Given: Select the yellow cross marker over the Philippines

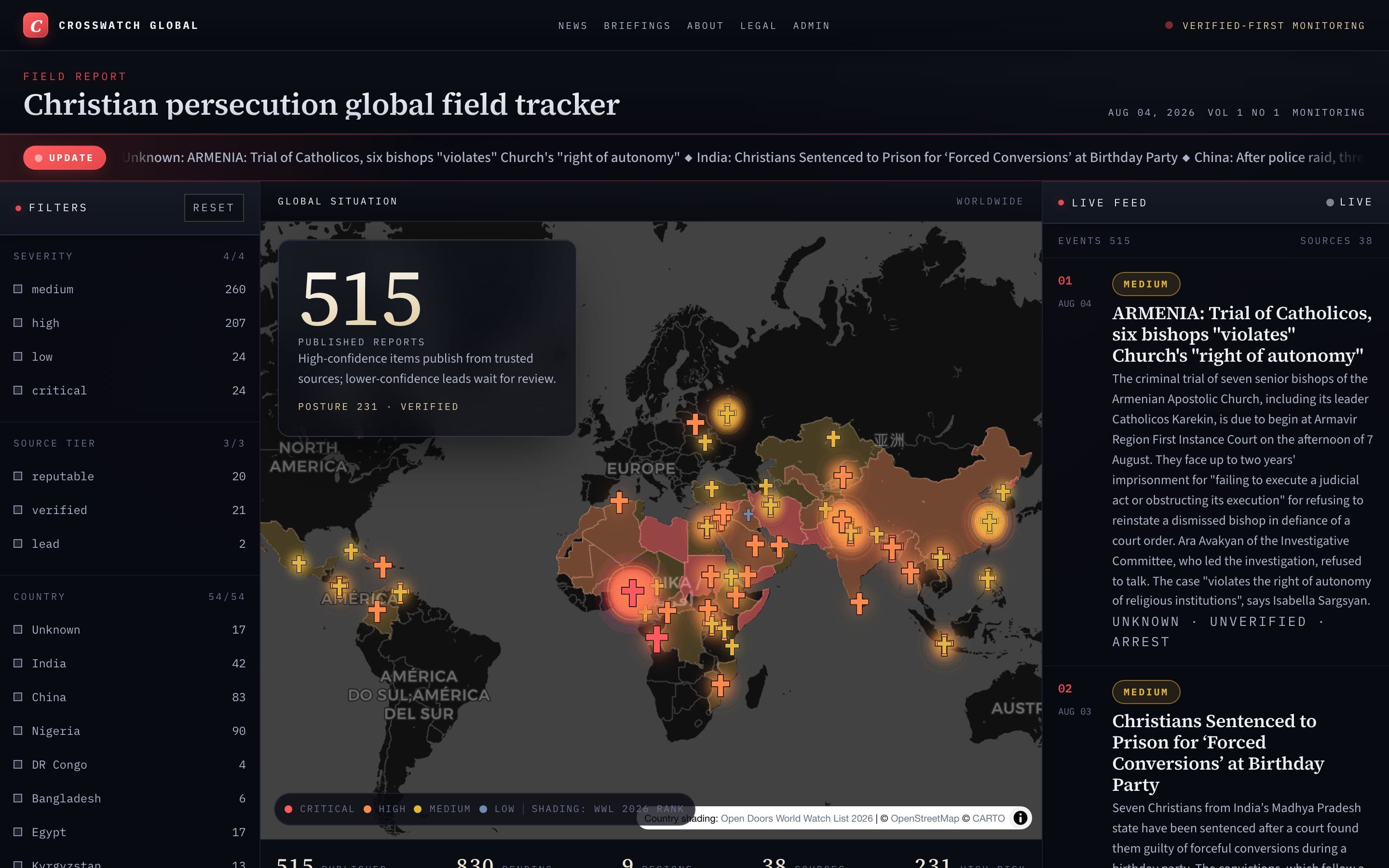Looking at the screenshot, I should 987,579.
